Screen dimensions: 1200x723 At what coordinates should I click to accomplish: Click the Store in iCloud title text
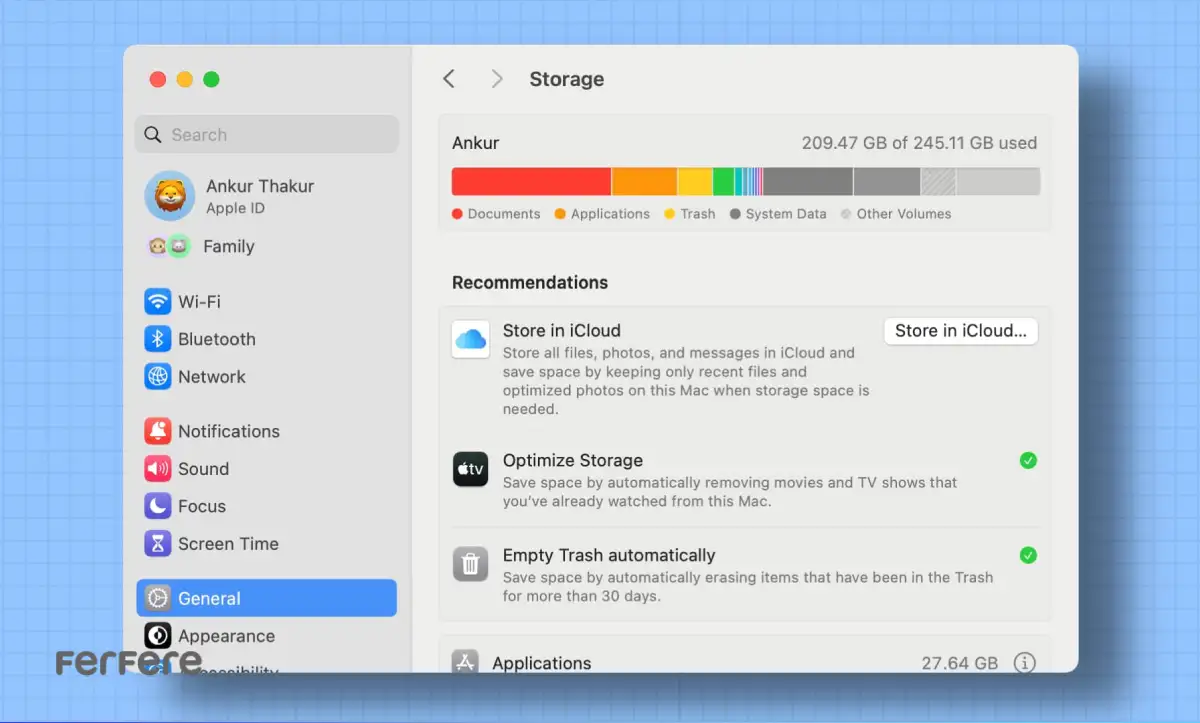pos(562,331)
